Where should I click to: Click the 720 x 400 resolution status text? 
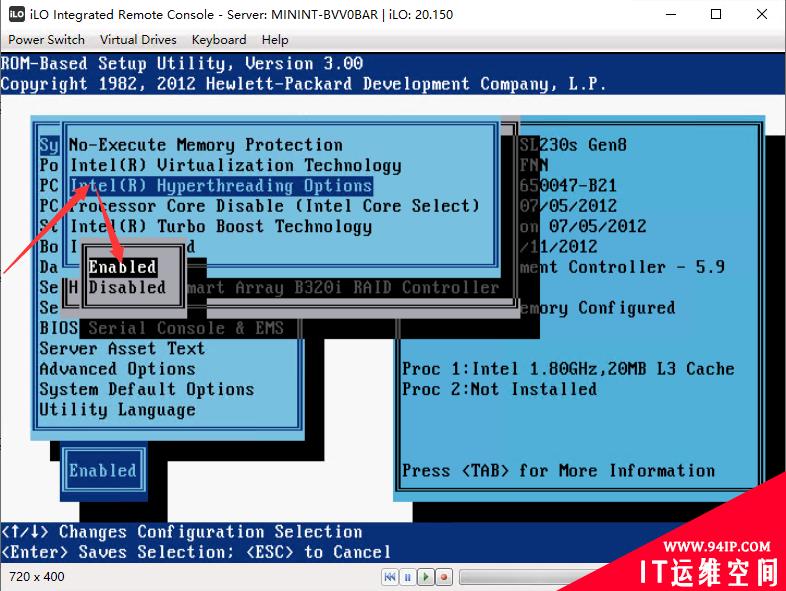[x=37, y=576]
